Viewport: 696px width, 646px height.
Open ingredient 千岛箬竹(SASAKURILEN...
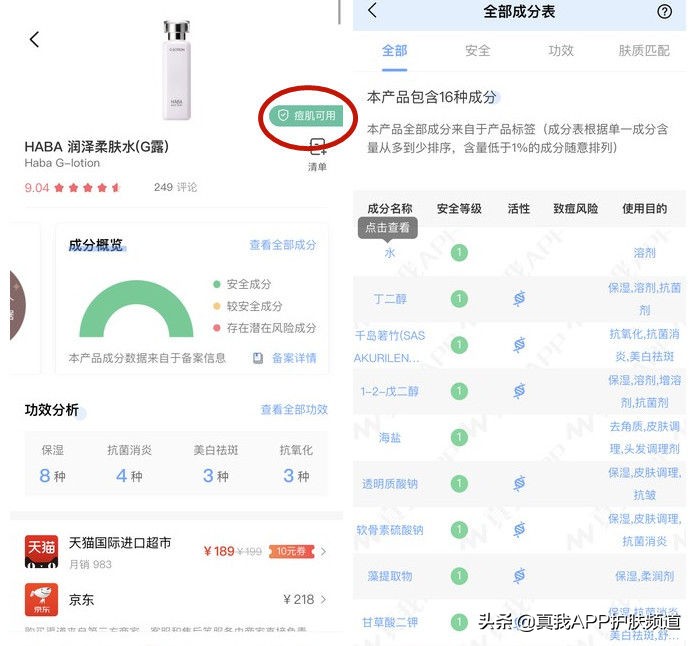tap(390, 346)
